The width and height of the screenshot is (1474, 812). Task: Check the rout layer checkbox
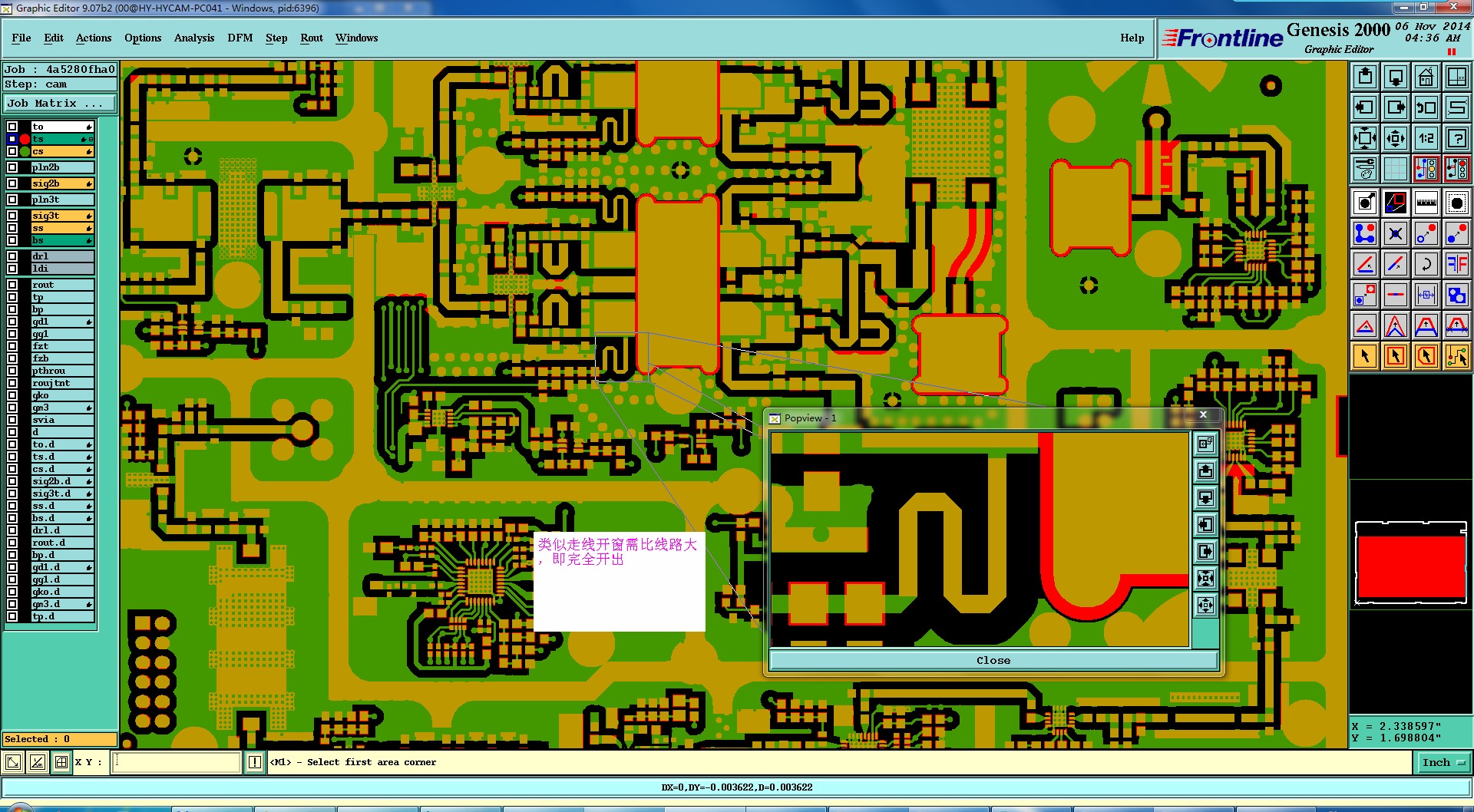12,285
